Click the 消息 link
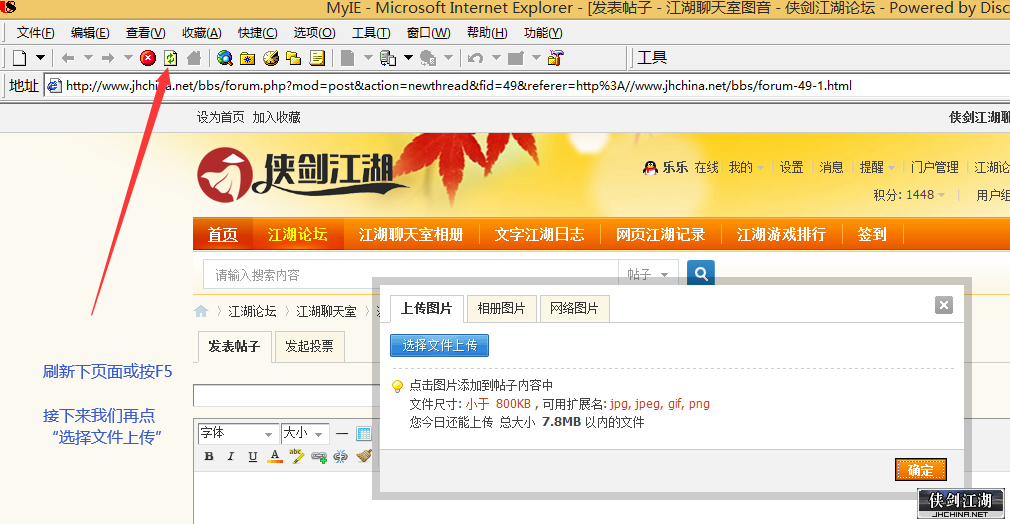This screenshot has height=524, width=1010. 832,168
